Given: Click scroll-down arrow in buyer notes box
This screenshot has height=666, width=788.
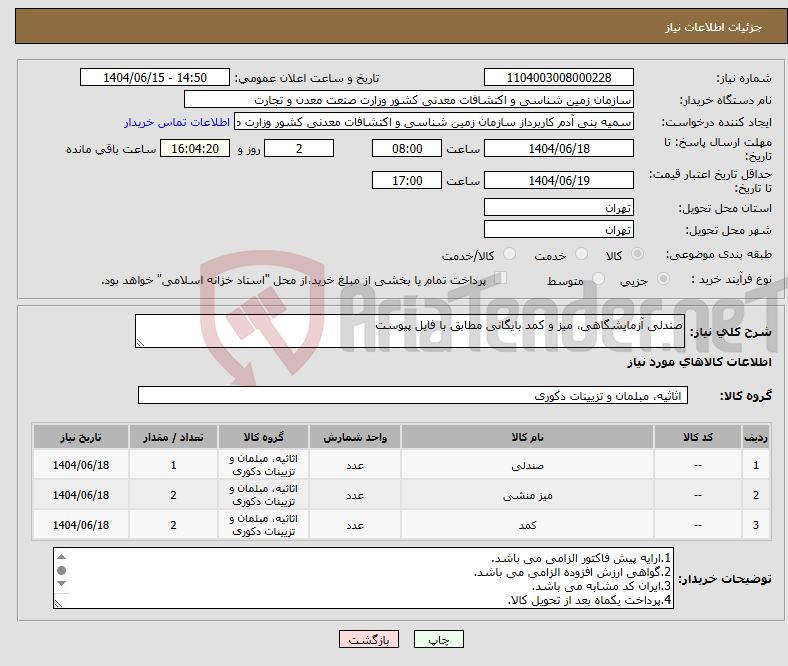Looking at the screenshot, I should point(61,599).
